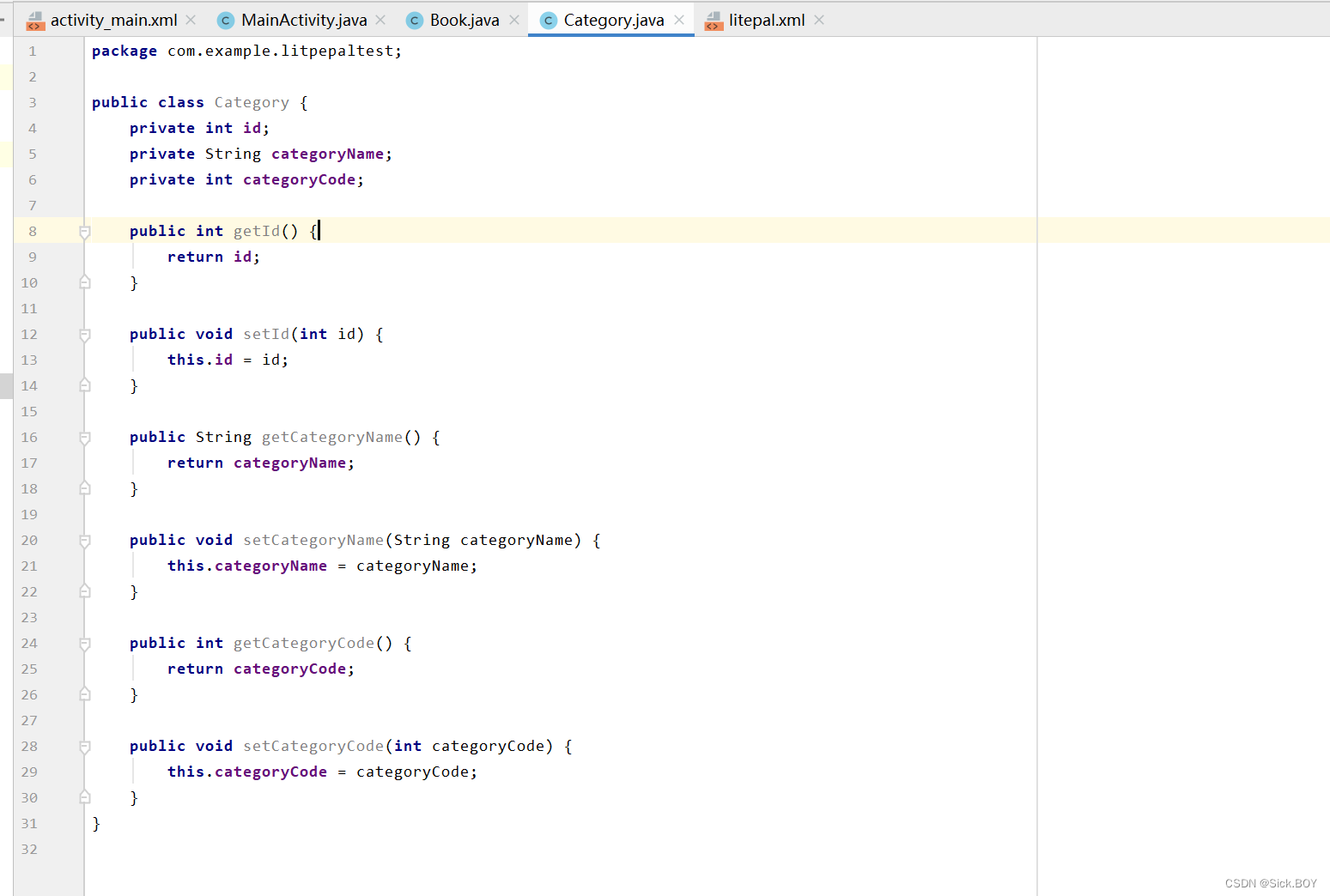Close the Book.java tab
Viewport: 1330px width, 896px height.
coord(513,20)
